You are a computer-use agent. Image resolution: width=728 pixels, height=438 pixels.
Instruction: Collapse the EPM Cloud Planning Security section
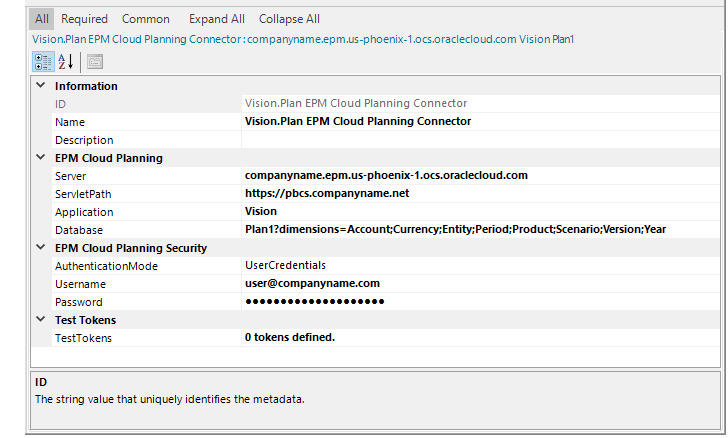(x=41, y=248)
